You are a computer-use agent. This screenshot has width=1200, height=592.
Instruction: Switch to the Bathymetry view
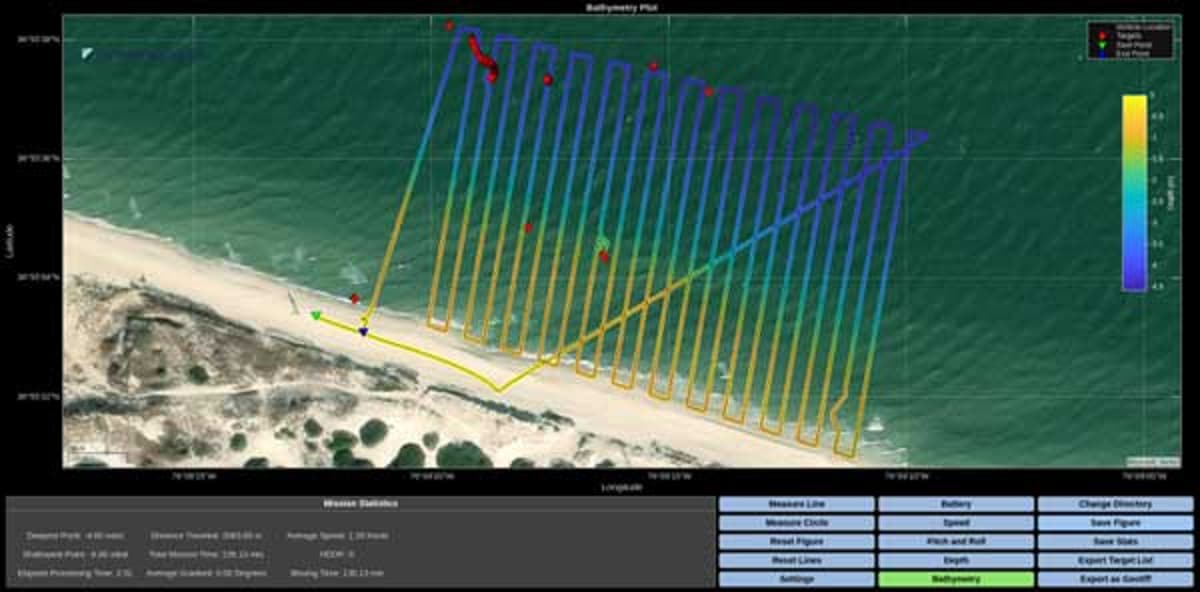[955, 580]
